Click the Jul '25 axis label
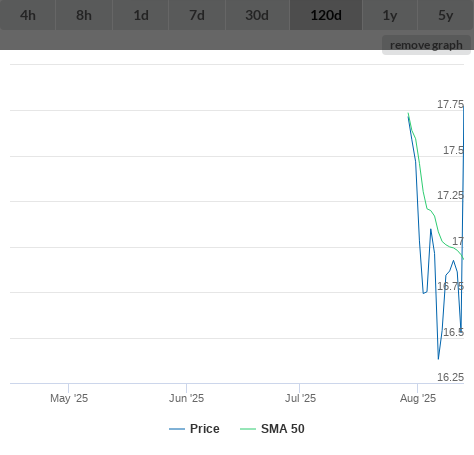474x455 pixels. coord(300,398)
